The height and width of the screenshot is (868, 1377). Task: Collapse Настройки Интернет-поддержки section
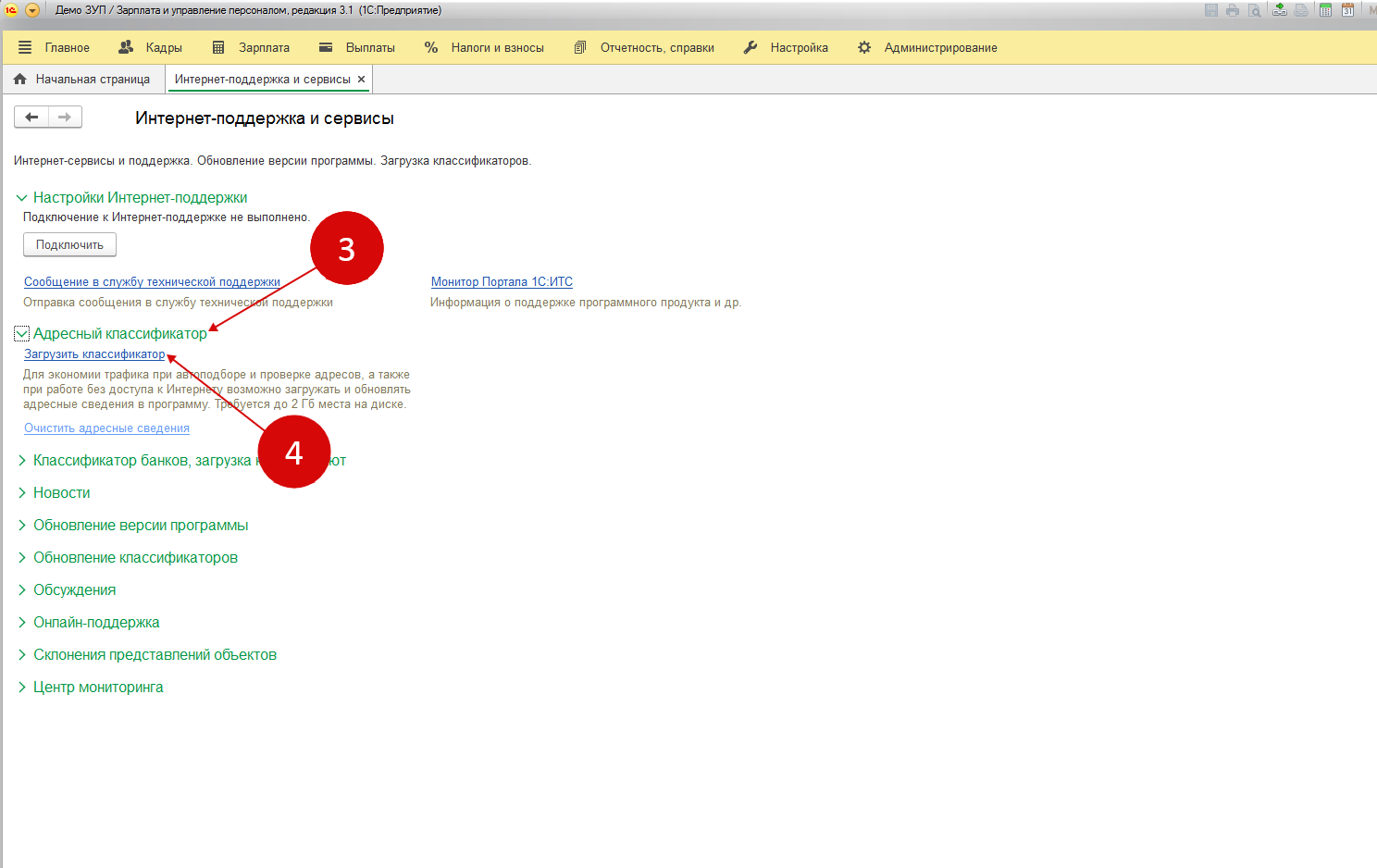click(x=21, y=198)
